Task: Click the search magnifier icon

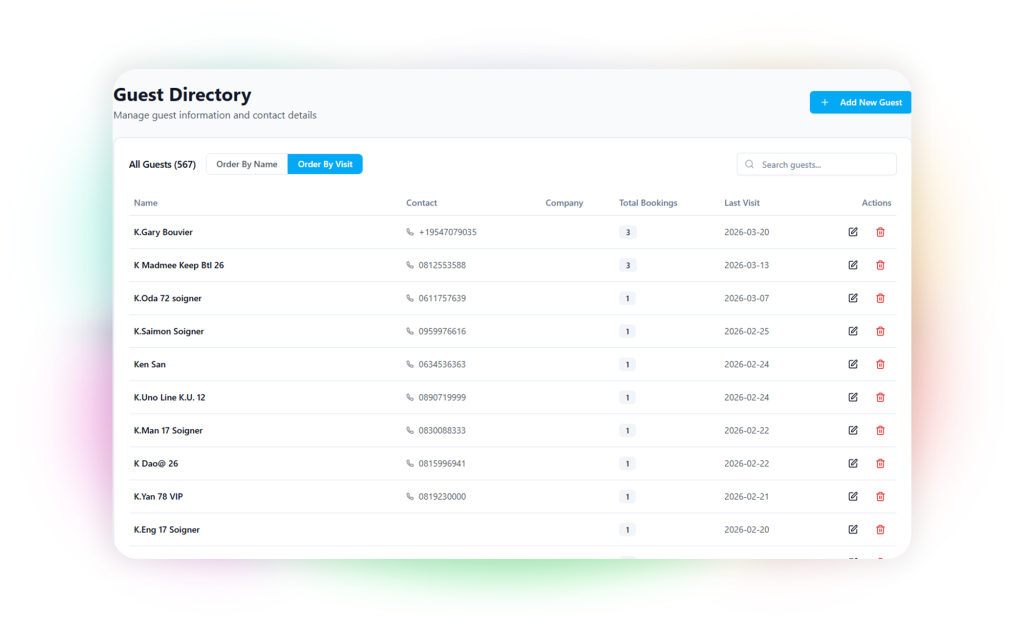Action: [x=750, y=164]
